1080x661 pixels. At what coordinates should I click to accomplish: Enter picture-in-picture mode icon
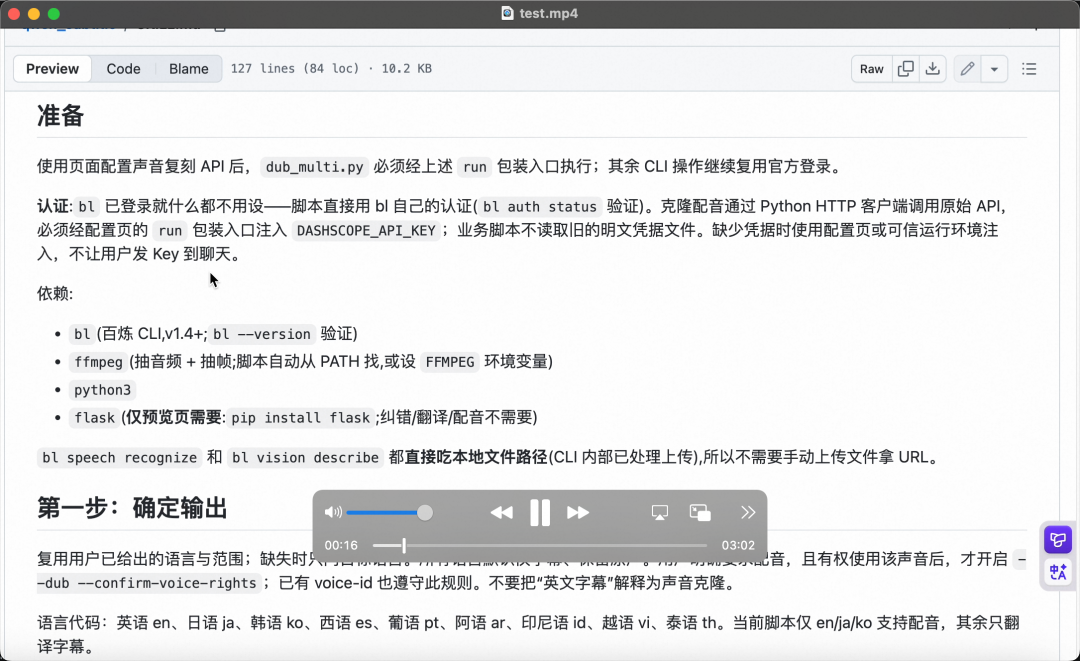coord(700,512)
